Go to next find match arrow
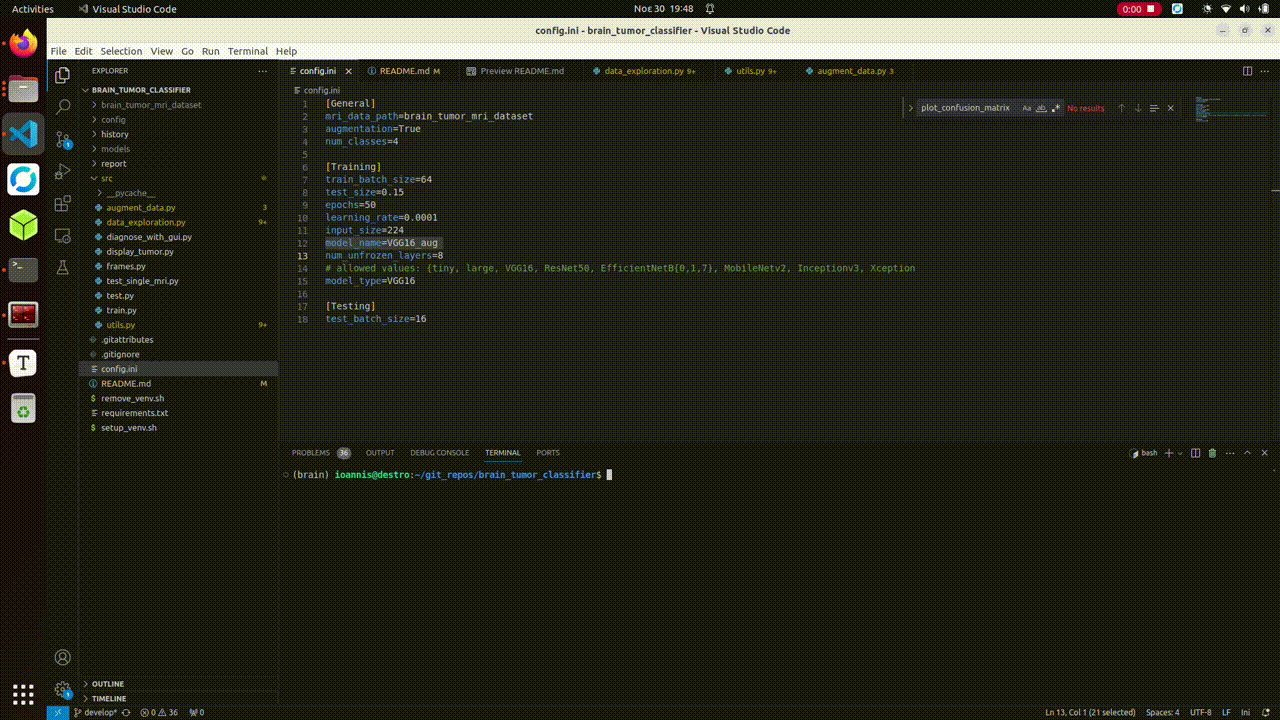1280x720 pixels. click(1137, 108)
